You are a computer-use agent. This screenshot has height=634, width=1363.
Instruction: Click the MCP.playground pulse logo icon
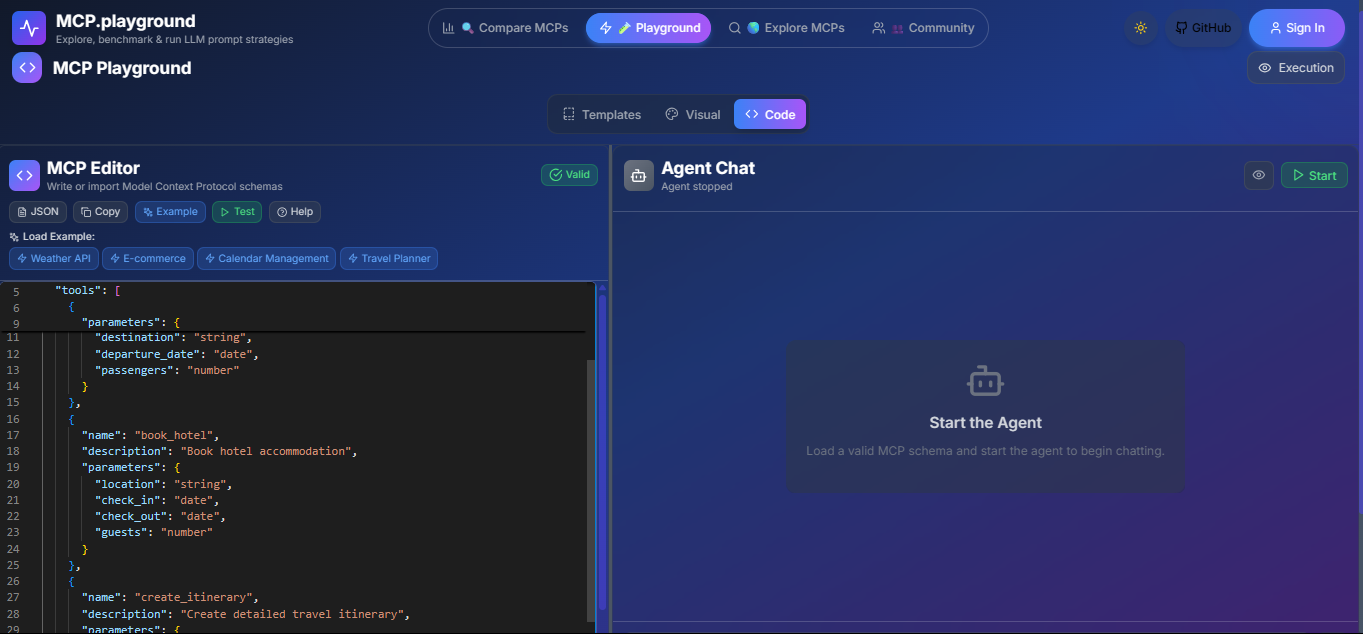point(29,28)
